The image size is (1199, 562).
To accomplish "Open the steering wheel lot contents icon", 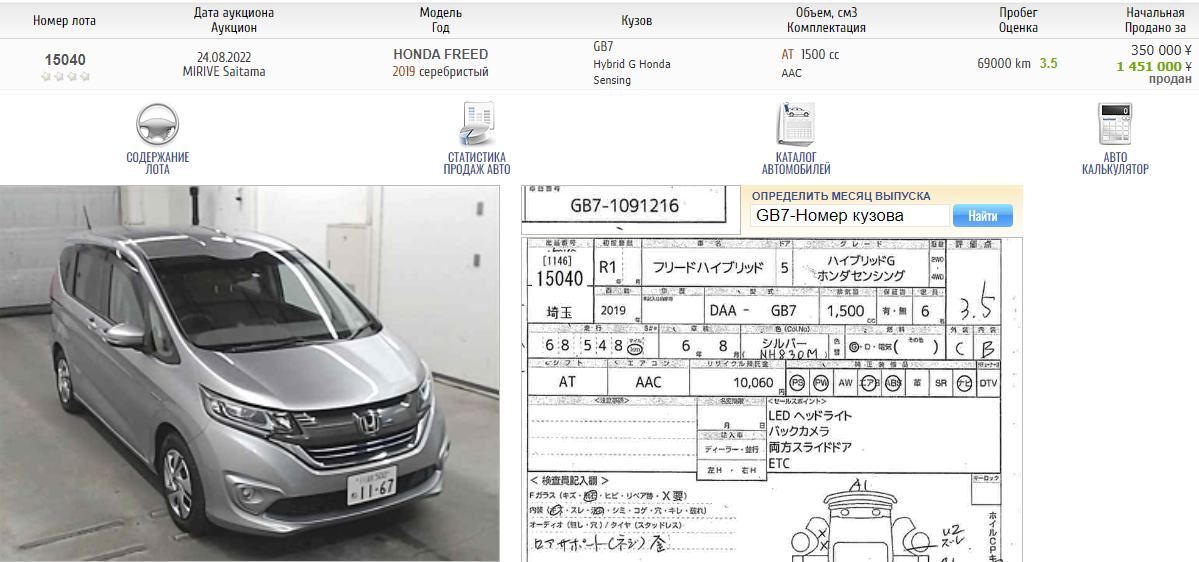I will (x=158, y=125).
